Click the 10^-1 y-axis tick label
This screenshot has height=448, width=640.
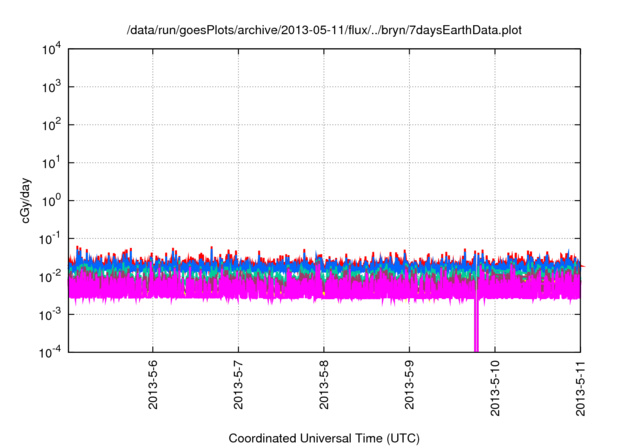[50, 239]
